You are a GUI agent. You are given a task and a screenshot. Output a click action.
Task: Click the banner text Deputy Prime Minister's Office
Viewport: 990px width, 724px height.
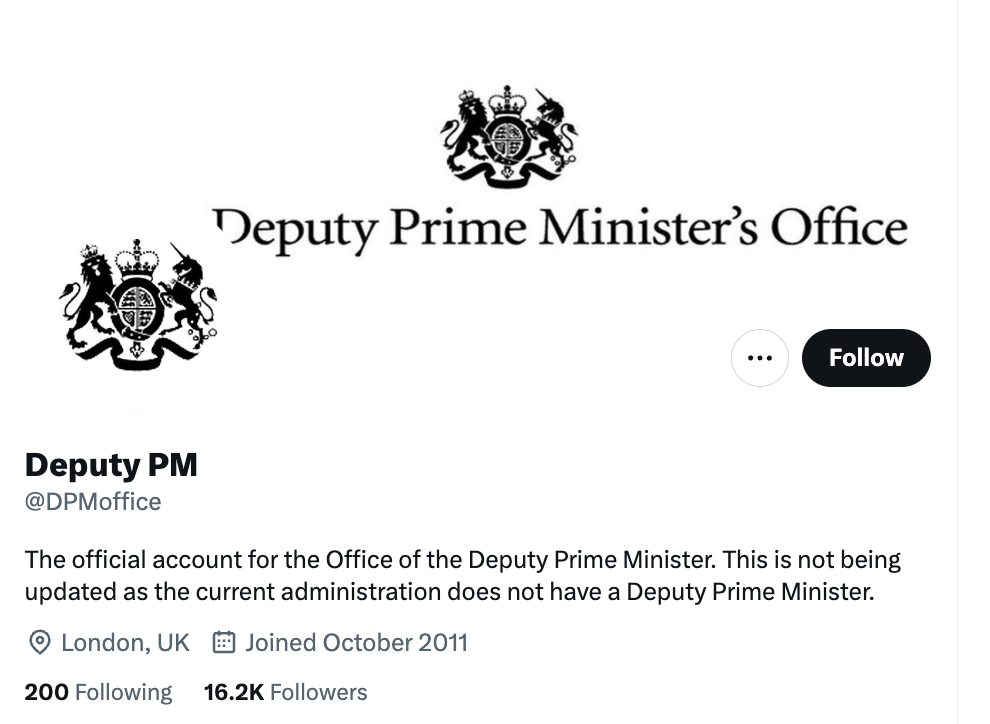(x=560, y=228)
